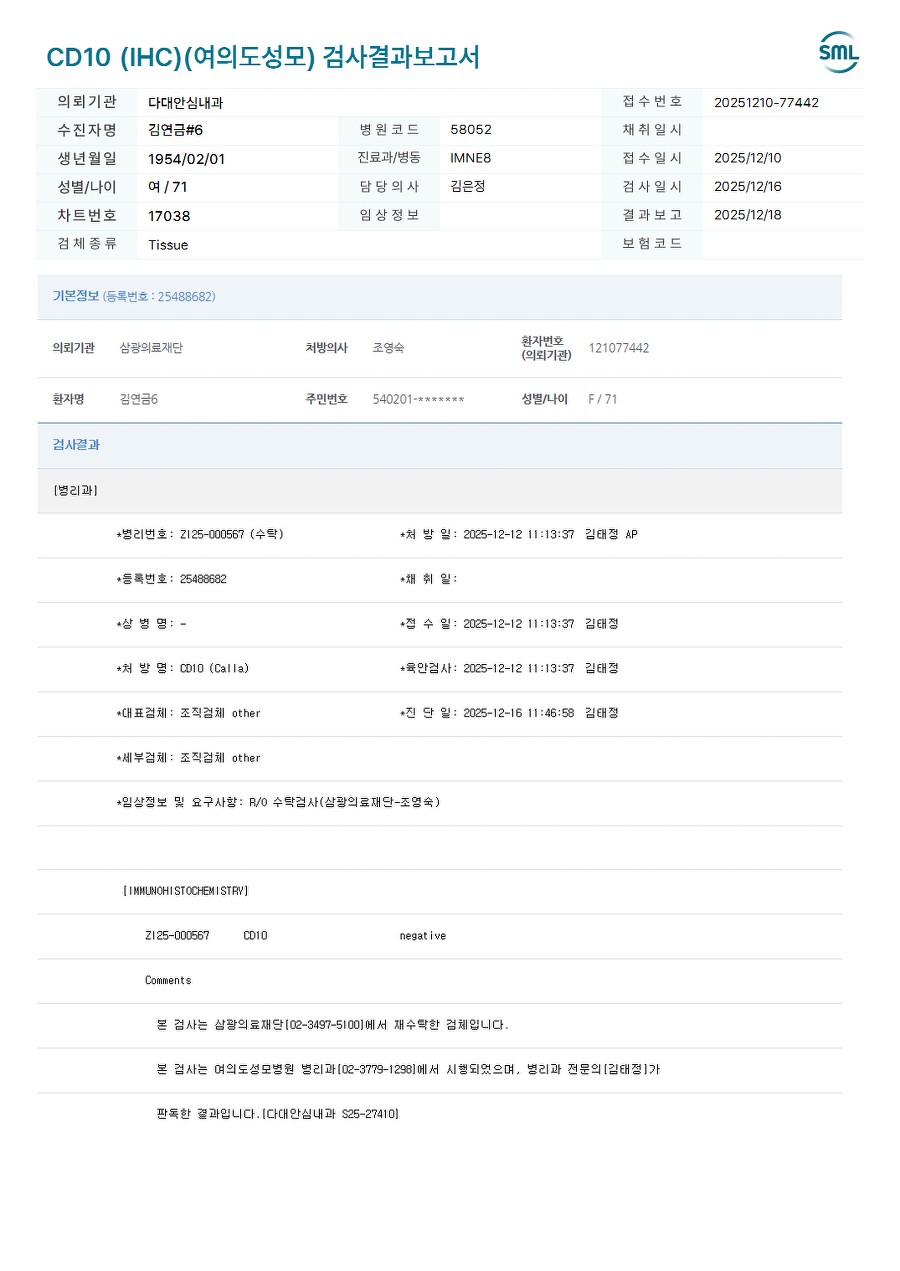
Task: Select sex/age value 여 / 71
Action: point(168,187)
